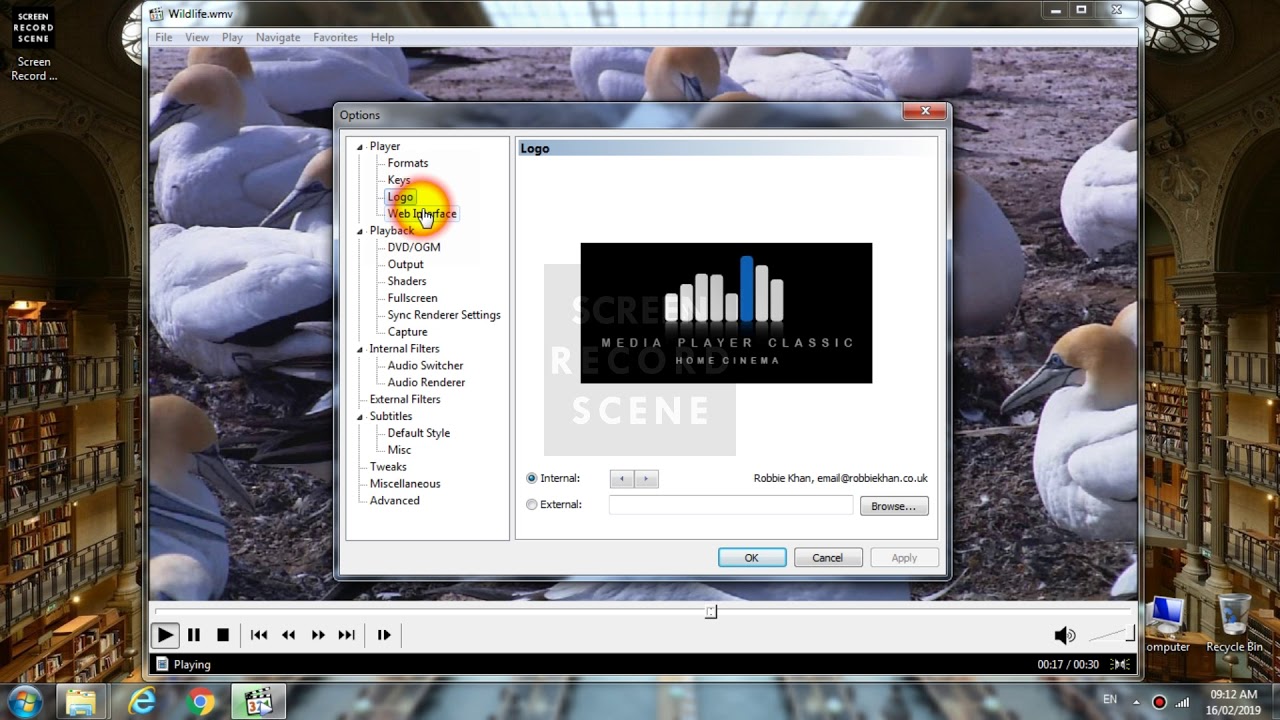Image resolution: width=1280 pixels, height=720 pixels.
Task: Open File Explorer from taskbar
Action: coord(81,702)
